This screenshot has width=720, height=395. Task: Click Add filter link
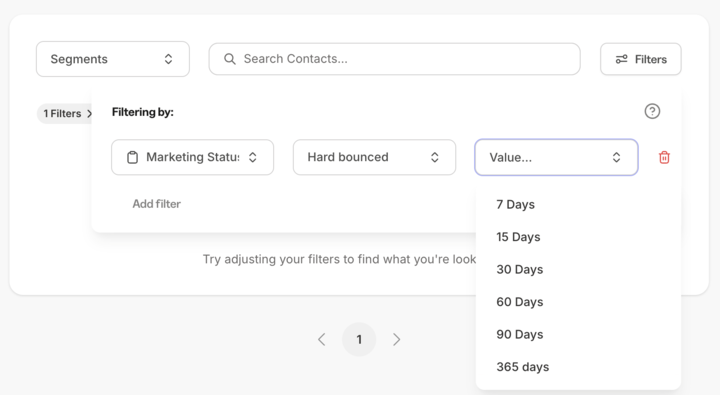pos(157,204)
